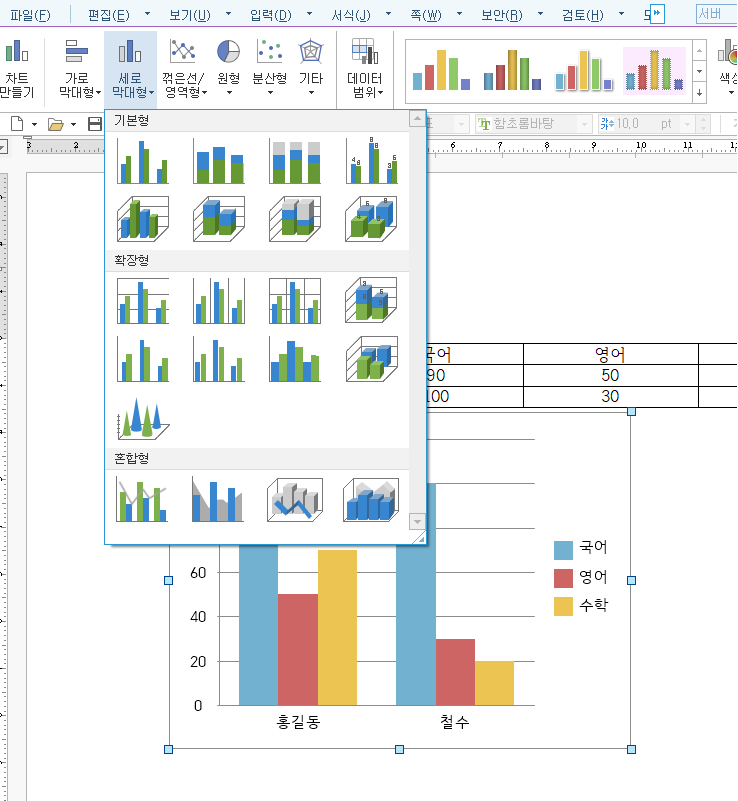Click the 영어 table header cell
Viewport: 738px width, 801px height.
611,354
